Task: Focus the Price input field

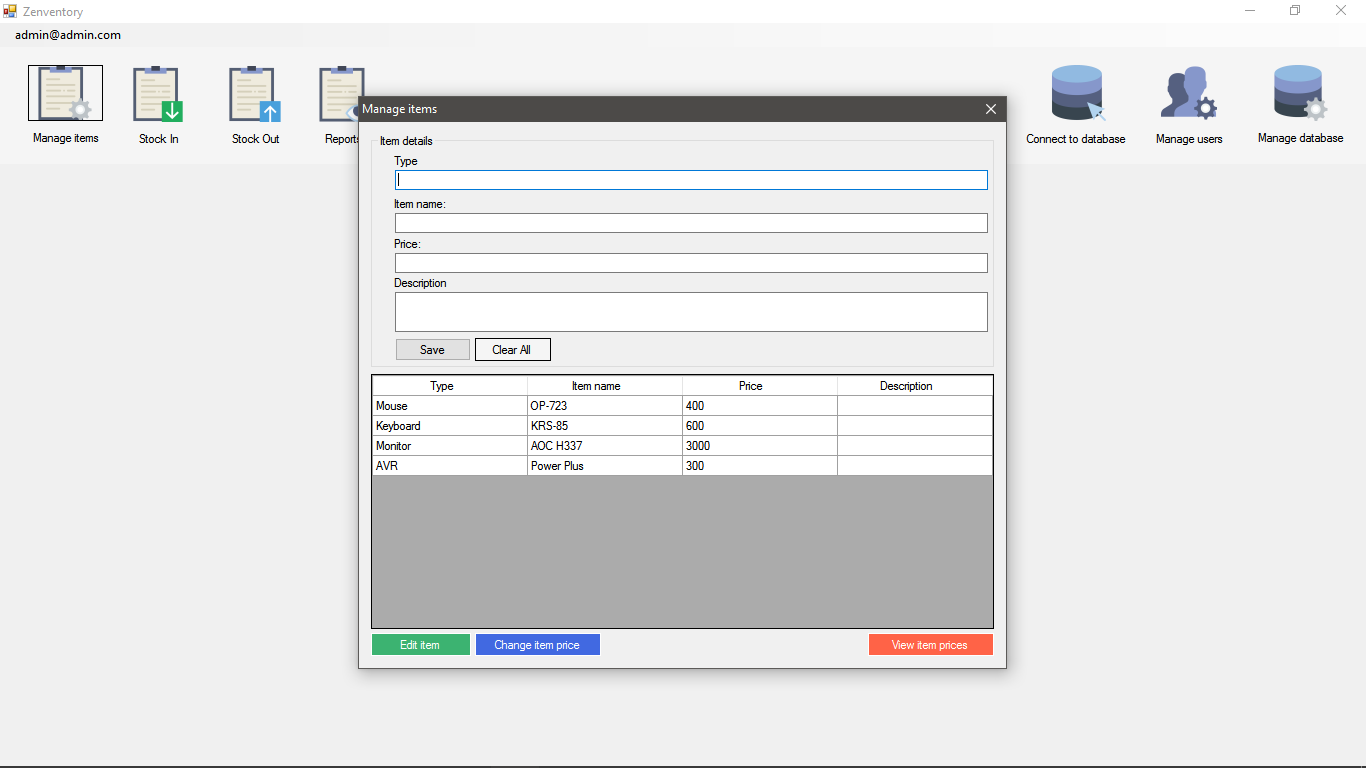Action: click(x=691, y=263)
